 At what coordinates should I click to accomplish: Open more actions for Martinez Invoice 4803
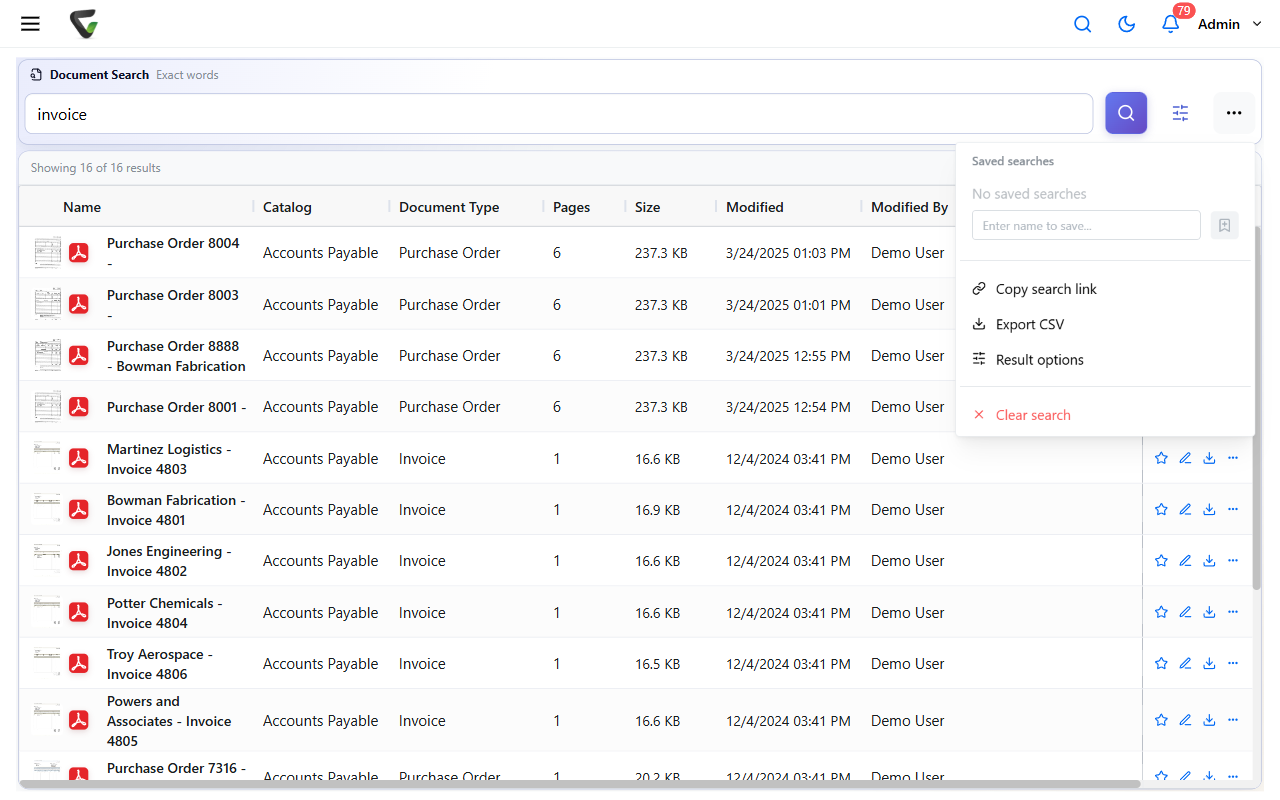click(x=1233, y=458)
